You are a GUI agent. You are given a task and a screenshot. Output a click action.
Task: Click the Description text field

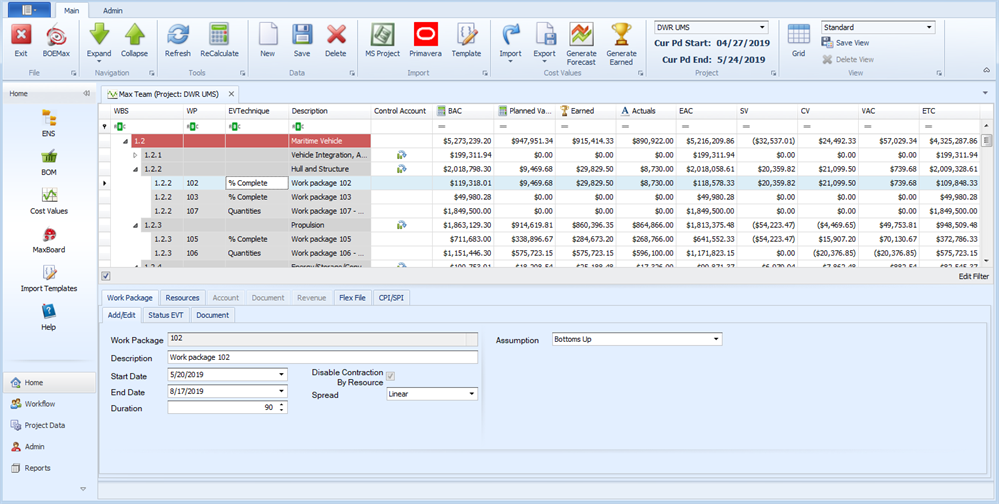pos(323,357)
